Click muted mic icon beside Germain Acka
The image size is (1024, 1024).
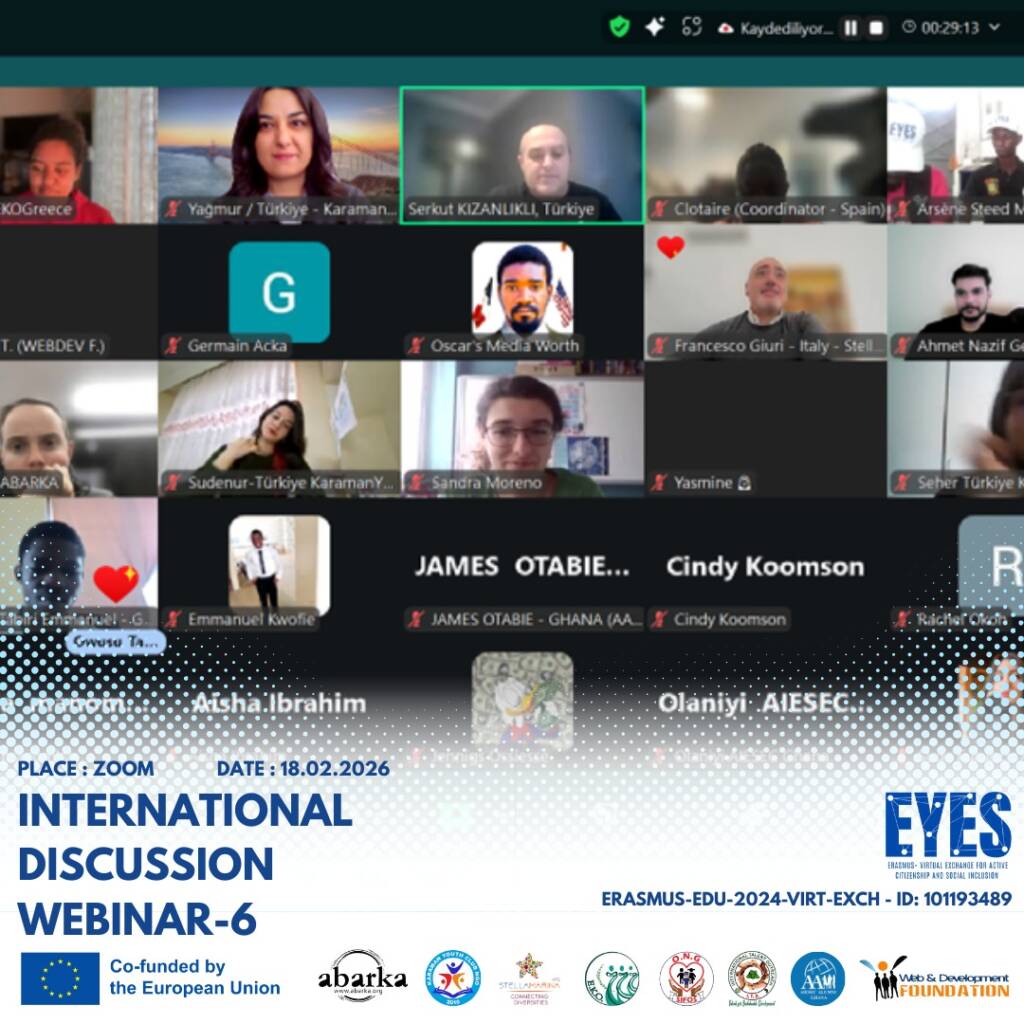tap(173, 346)
